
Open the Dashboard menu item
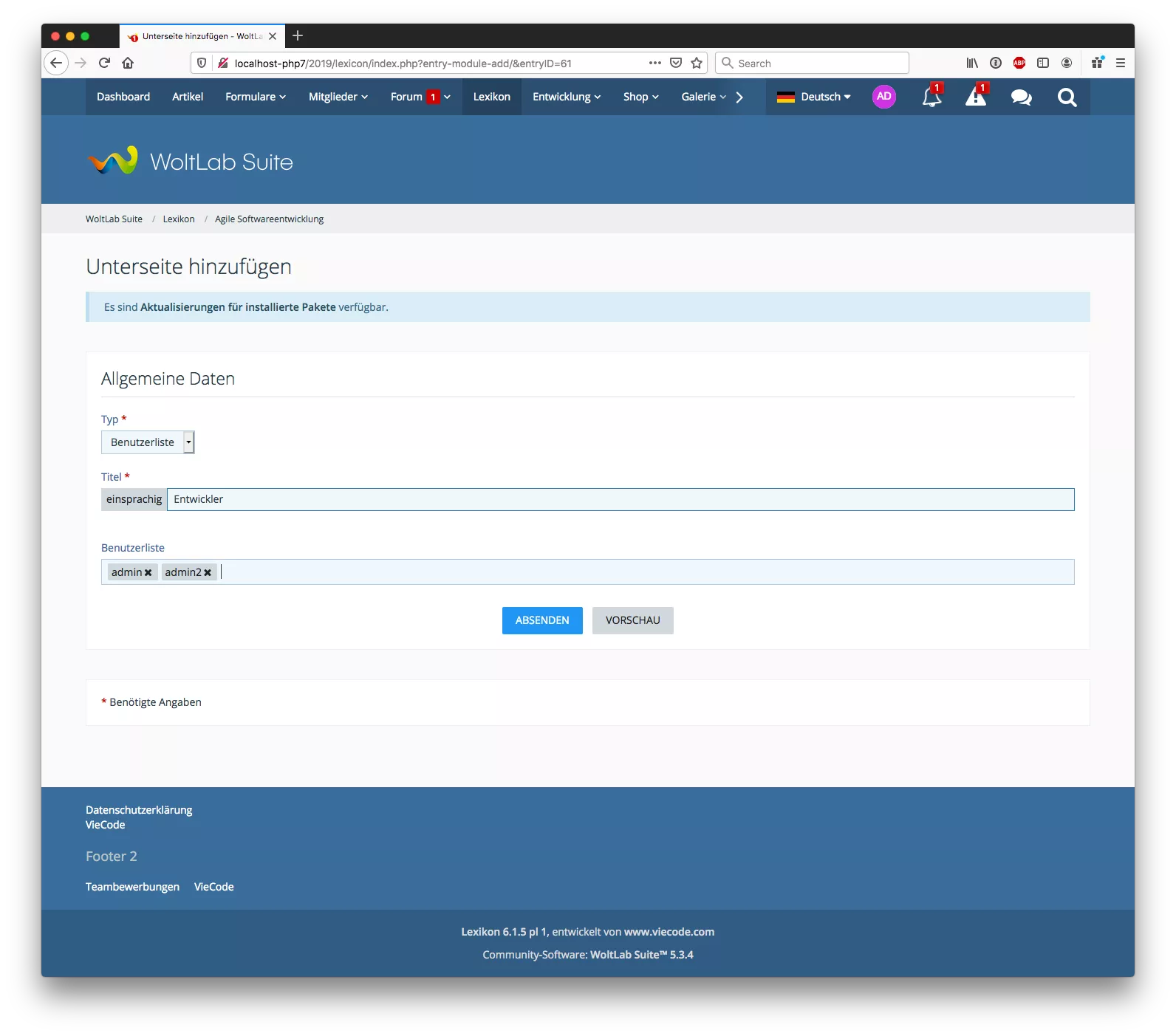tap(123, 97)
